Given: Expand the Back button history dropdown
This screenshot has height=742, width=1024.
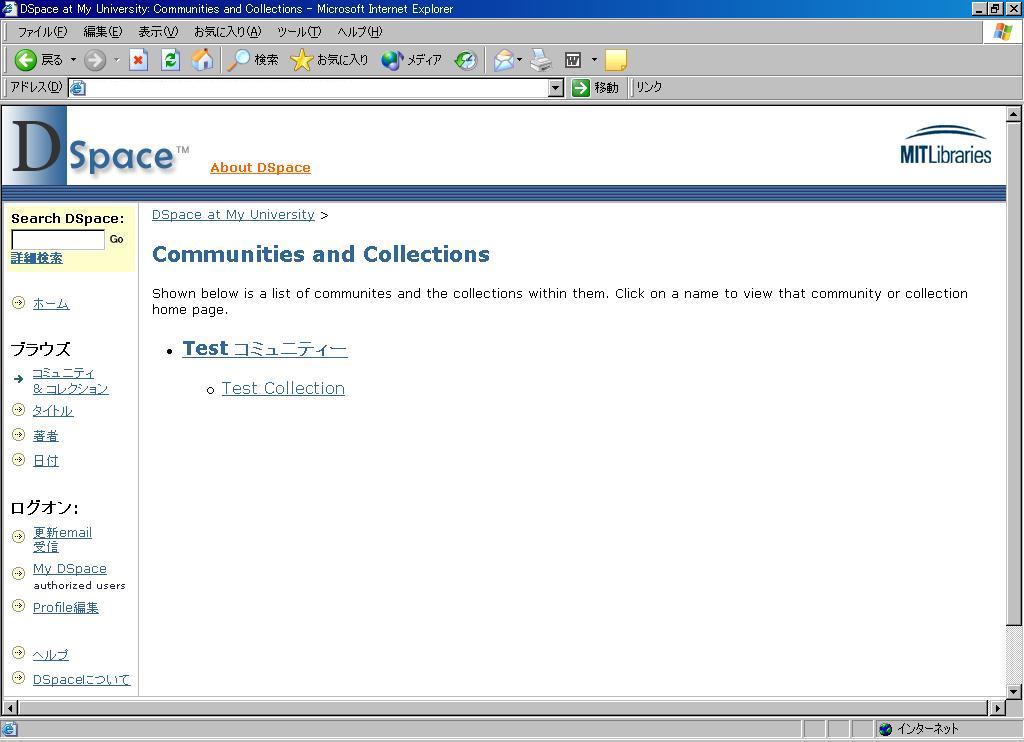Looking at the screenshot, I should click(73, 60).
